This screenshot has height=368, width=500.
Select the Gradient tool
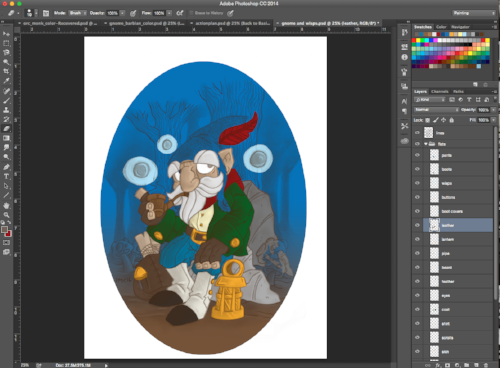pyautogui.click(x=6, y=138)
